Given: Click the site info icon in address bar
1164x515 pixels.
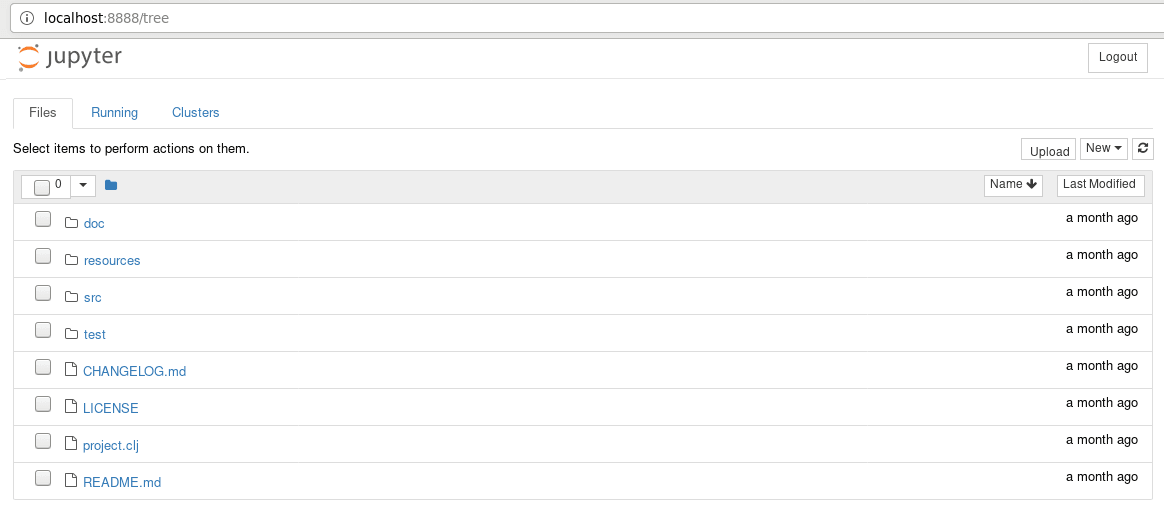Looking at the screenshot, I should 26,18.
